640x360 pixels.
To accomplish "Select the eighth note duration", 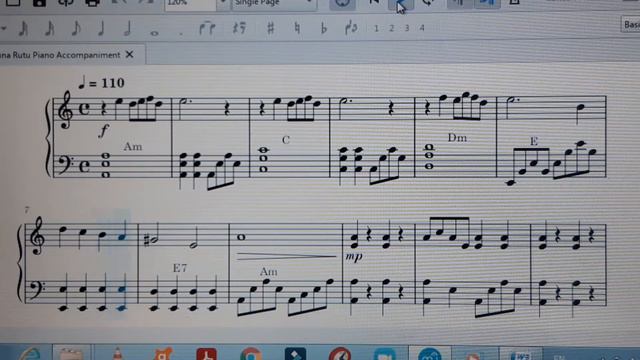I will point(76,29).
